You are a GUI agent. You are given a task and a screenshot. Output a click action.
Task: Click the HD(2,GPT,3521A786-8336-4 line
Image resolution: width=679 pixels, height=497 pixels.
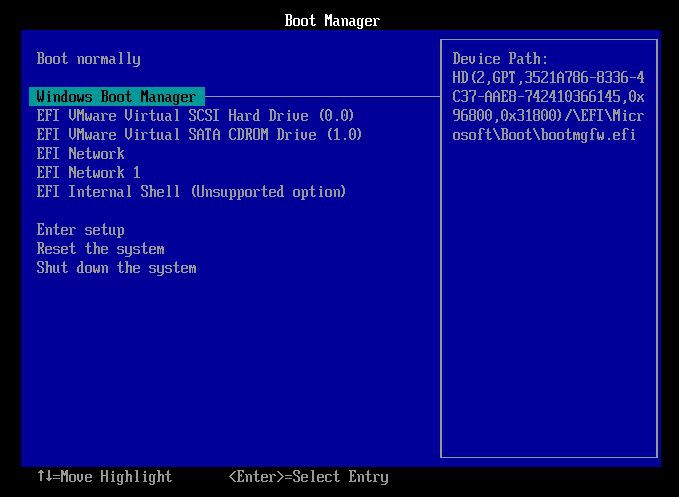548,77
